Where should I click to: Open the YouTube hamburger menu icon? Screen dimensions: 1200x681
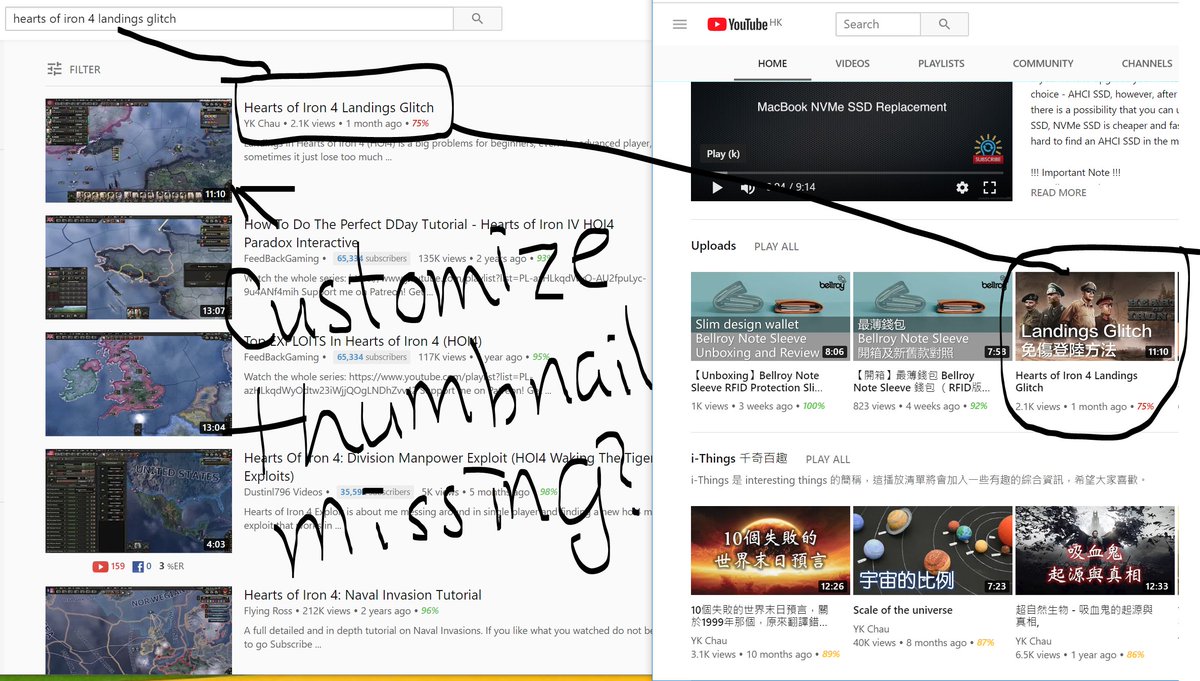coord(680,24)
